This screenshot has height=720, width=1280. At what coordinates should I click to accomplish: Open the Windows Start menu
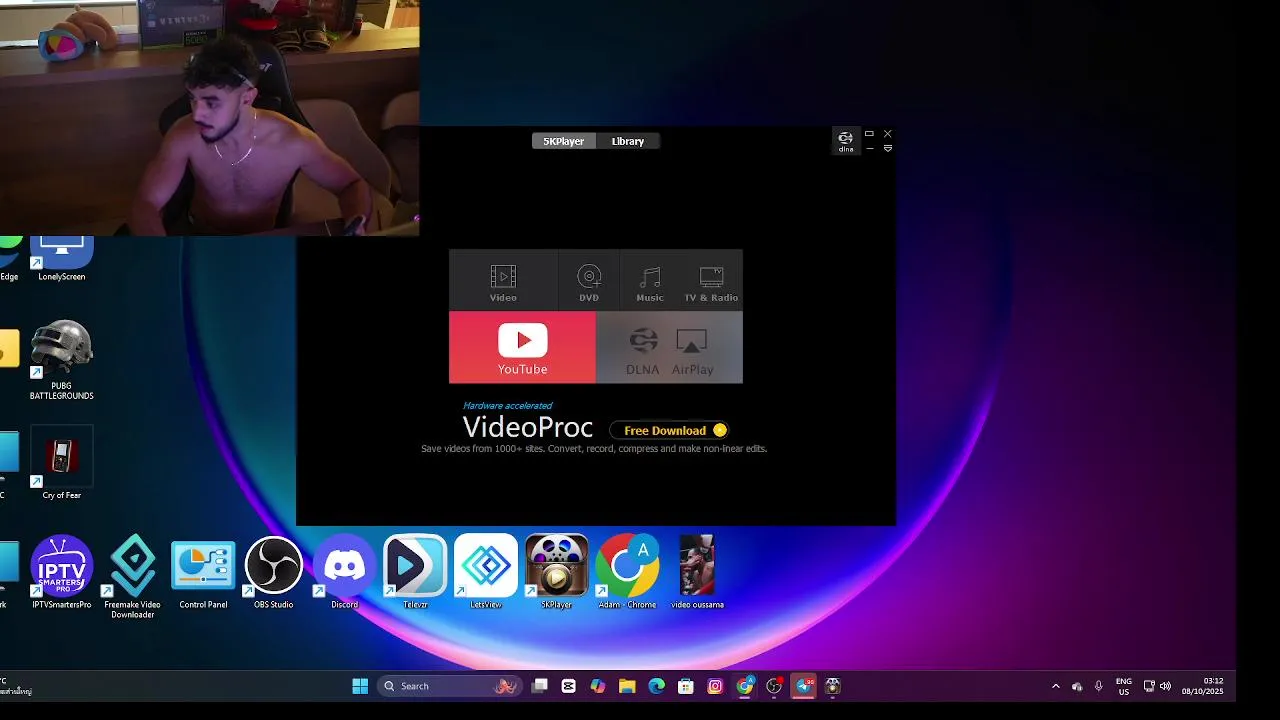click(x=360, y=686)
